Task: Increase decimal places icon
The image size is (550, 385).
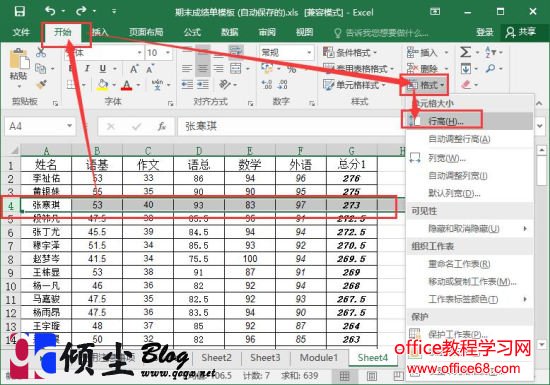Action: click(x=267, y=85)
